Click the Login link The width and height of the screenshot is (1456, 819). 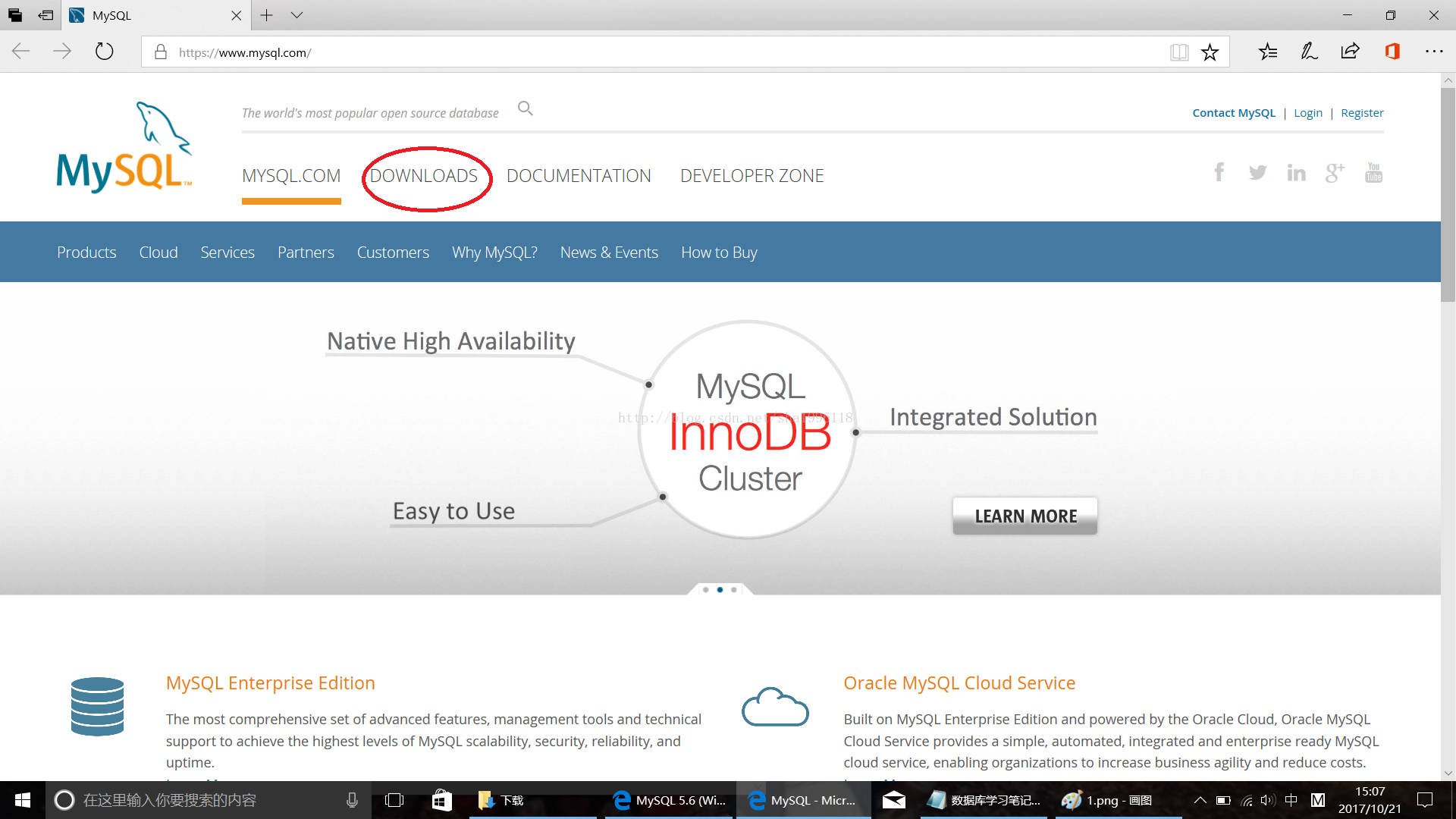[x=1307, y=113]
